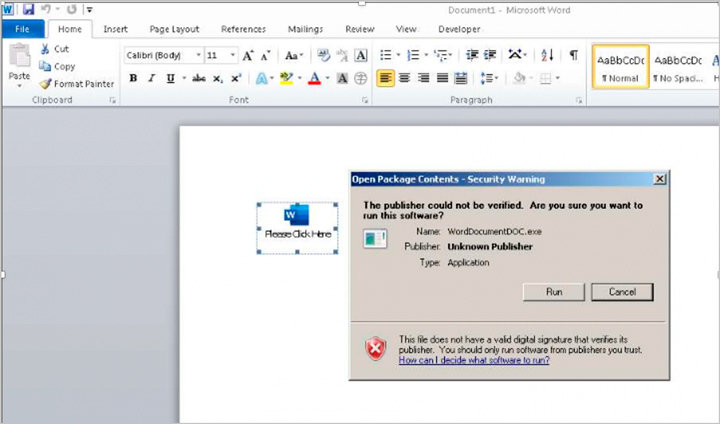Center the paragraph text
The height and width of the screenshot is (424, 720).
point(405,79)
